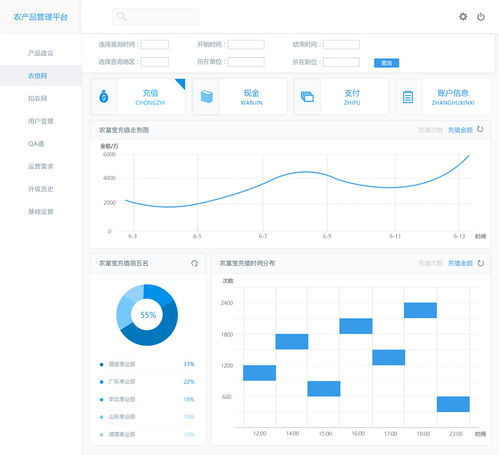Image resolution: width=499 pixels, height=455 pixels.
Task: Open QA通 in the sidebar
Action: [36, 144]
